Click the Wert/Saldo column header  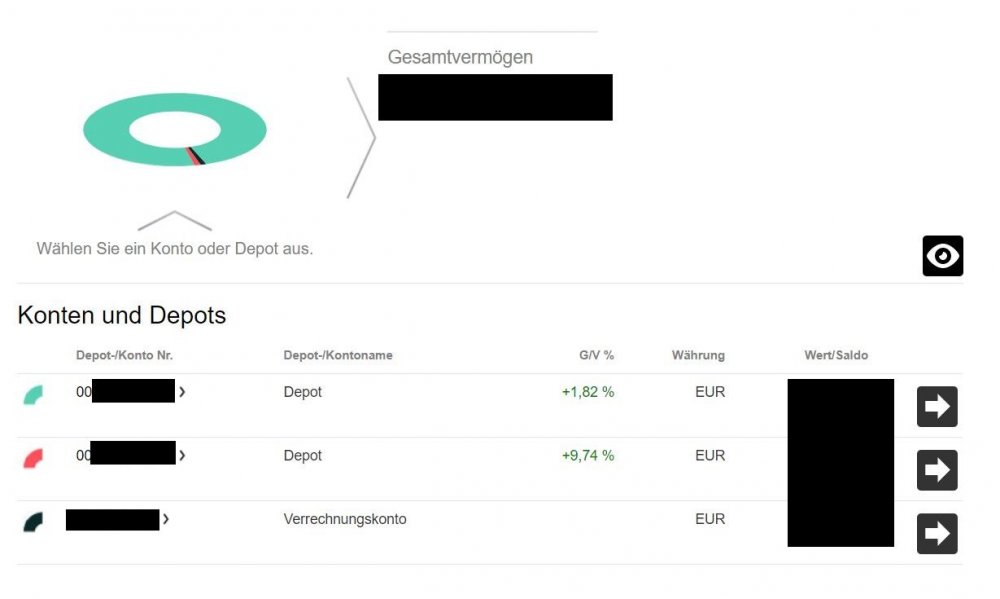(x=836, y=355)
